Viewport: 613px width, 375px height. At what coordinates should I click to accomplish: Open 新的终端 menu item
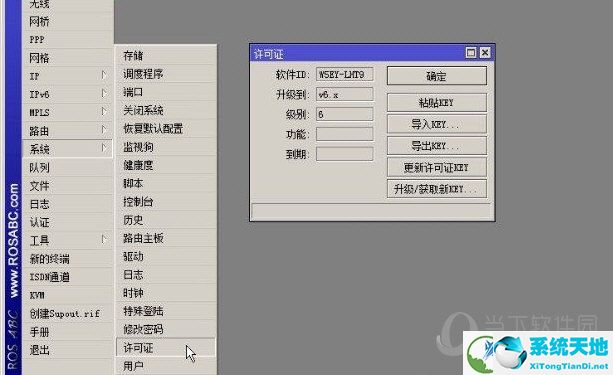click(67, 259)
